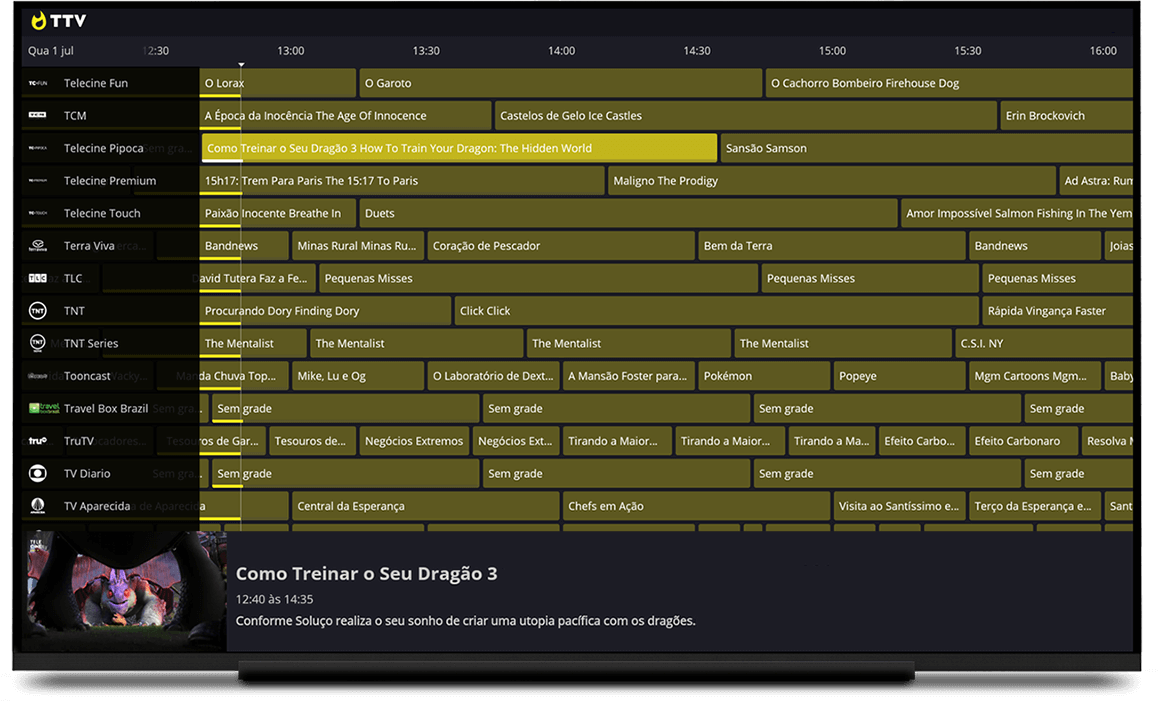Click the TNT Series channel logo

(x=38, y=343)
